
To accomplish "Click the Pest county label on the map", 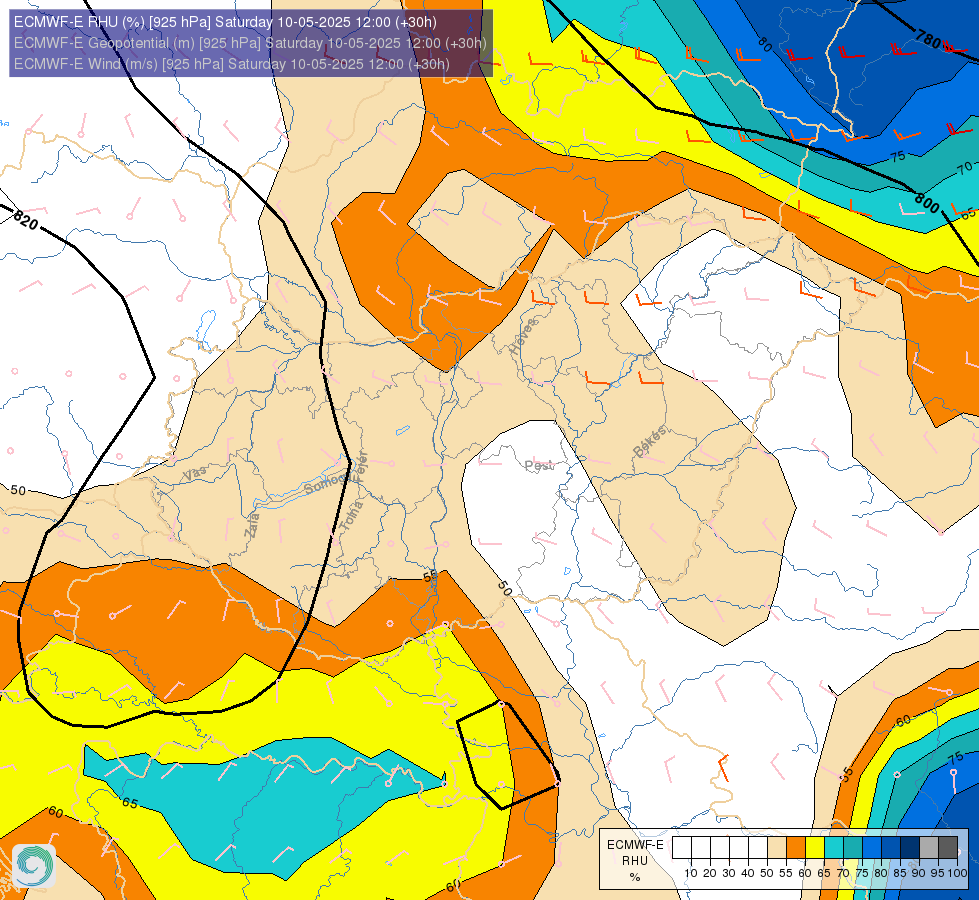I will (538, 465).
